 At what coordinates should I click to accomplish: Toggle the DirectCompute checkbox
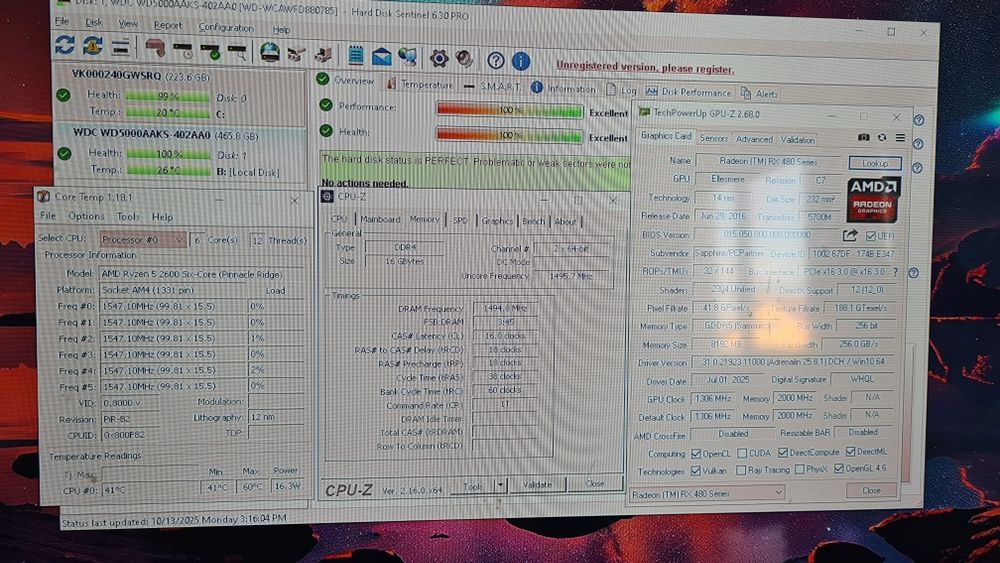783,452
